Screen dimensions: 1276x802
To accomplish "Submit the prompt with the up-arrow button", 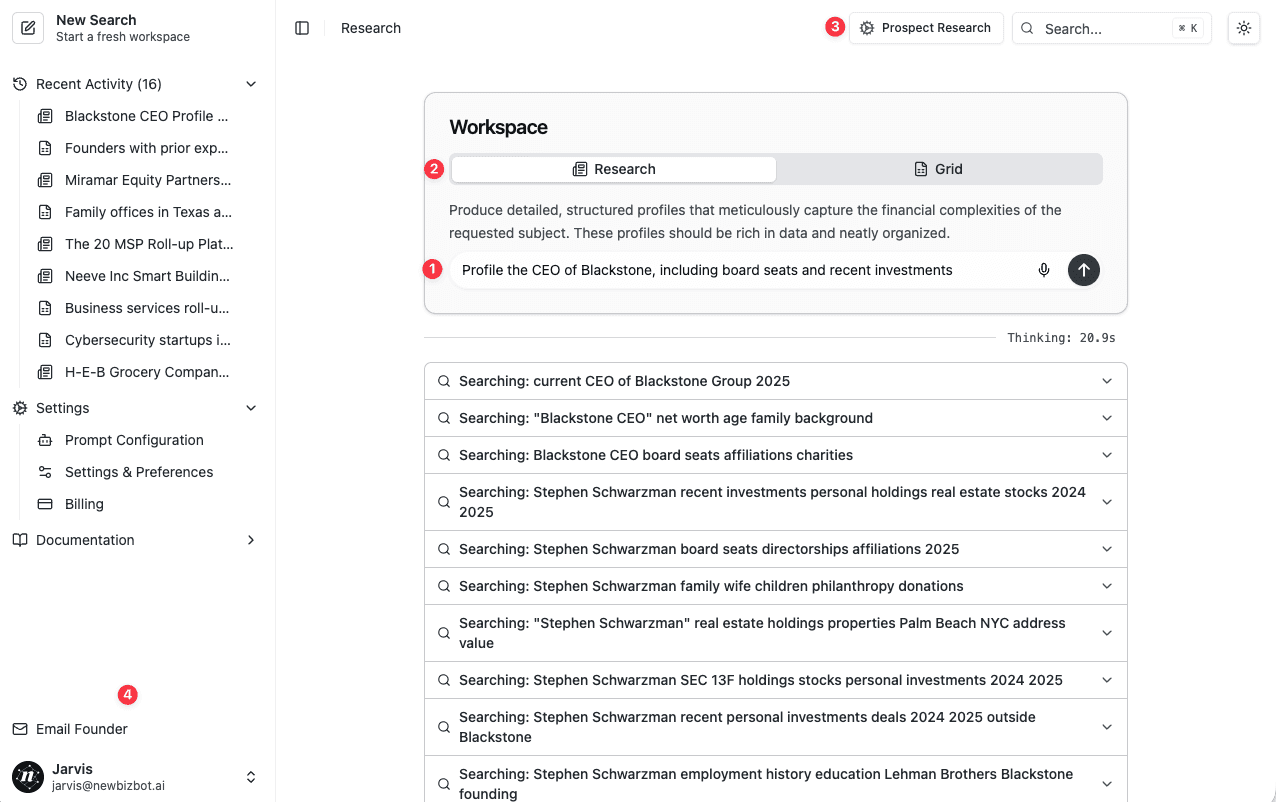I will tap(1083, 270).
